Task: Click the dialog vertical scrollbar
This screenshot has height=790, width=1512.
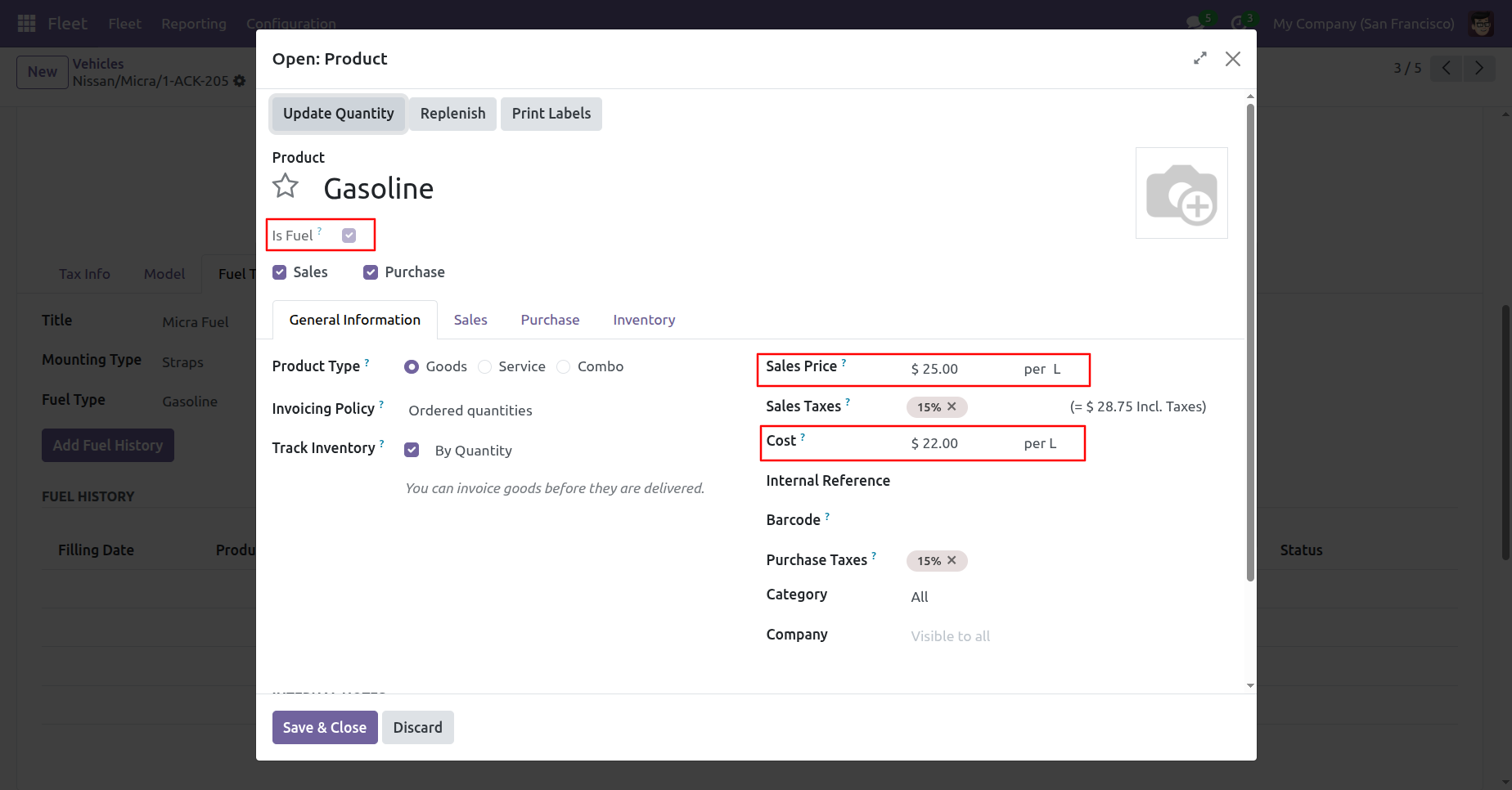Action: (x=1250, y=342)
